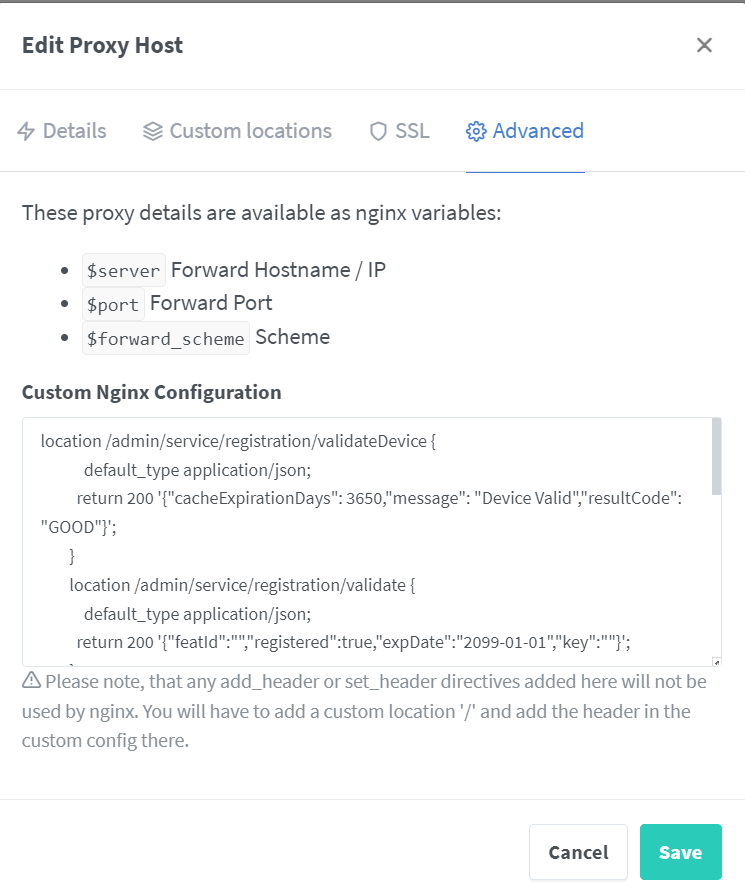Click the configuration textarea scrollbar thumb
745x895 pixels.
coord(716,457)
